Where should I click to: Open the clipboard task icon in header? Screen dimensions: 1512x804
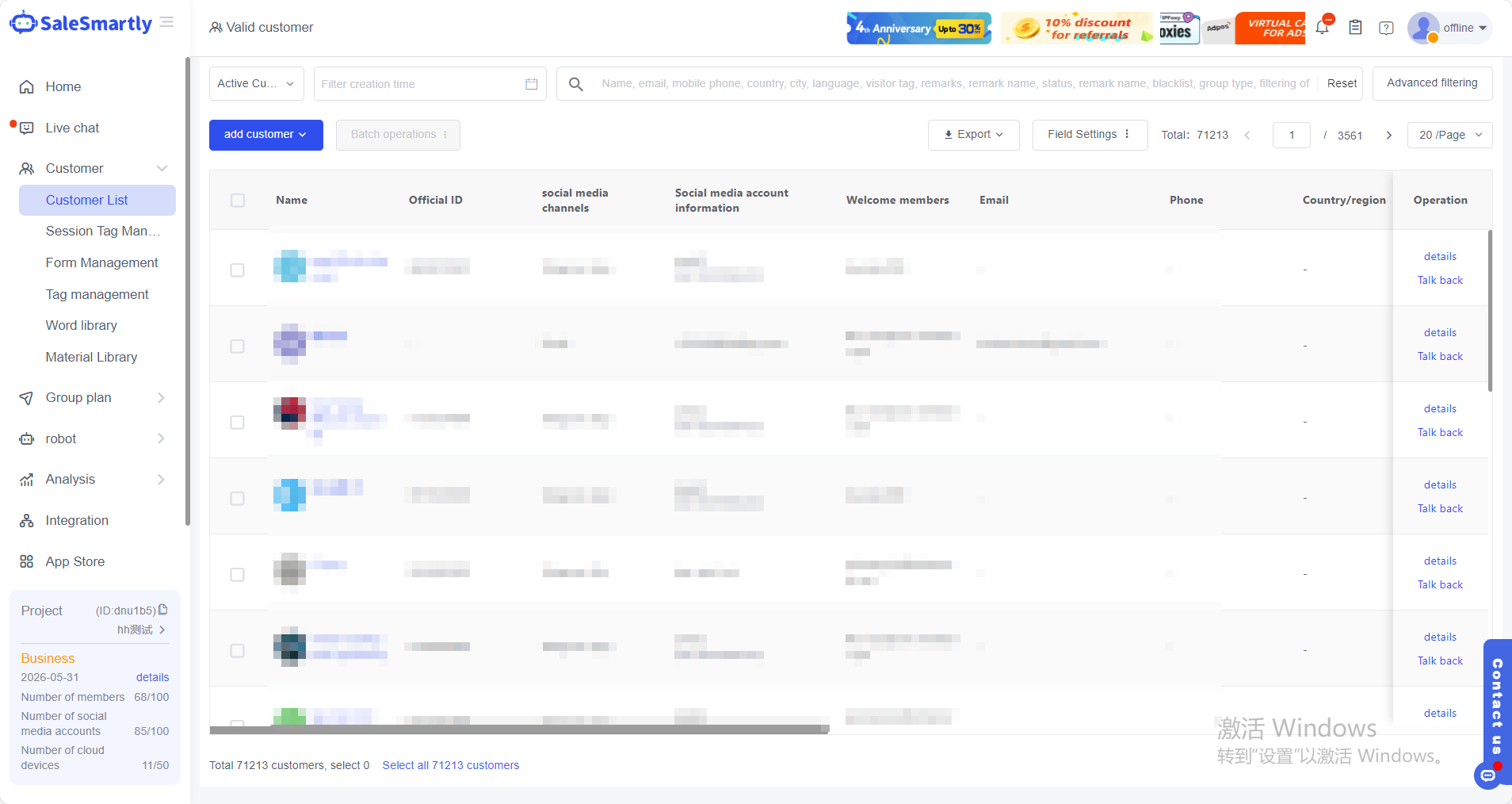click(1355, 28)
